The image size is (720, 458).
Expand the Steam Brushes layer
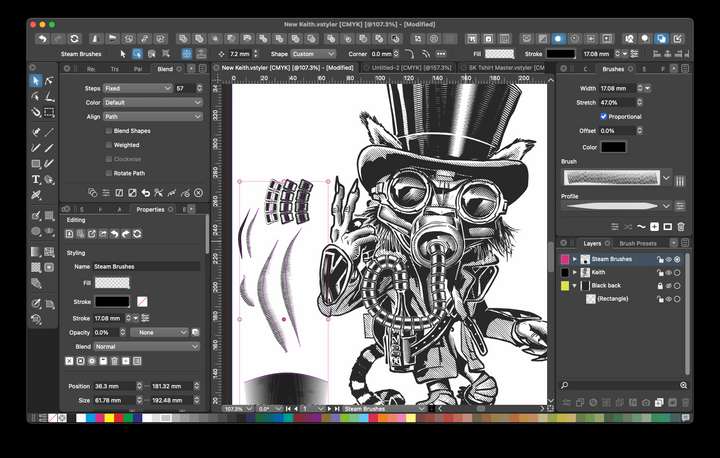tap(574, 260)
